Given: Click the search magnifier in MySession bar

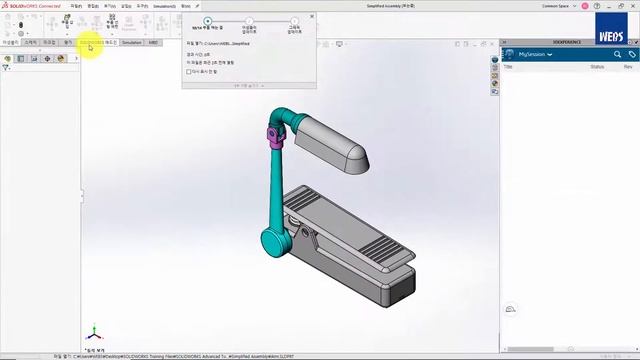Looking at the screenshot, I should pos(617,54).
